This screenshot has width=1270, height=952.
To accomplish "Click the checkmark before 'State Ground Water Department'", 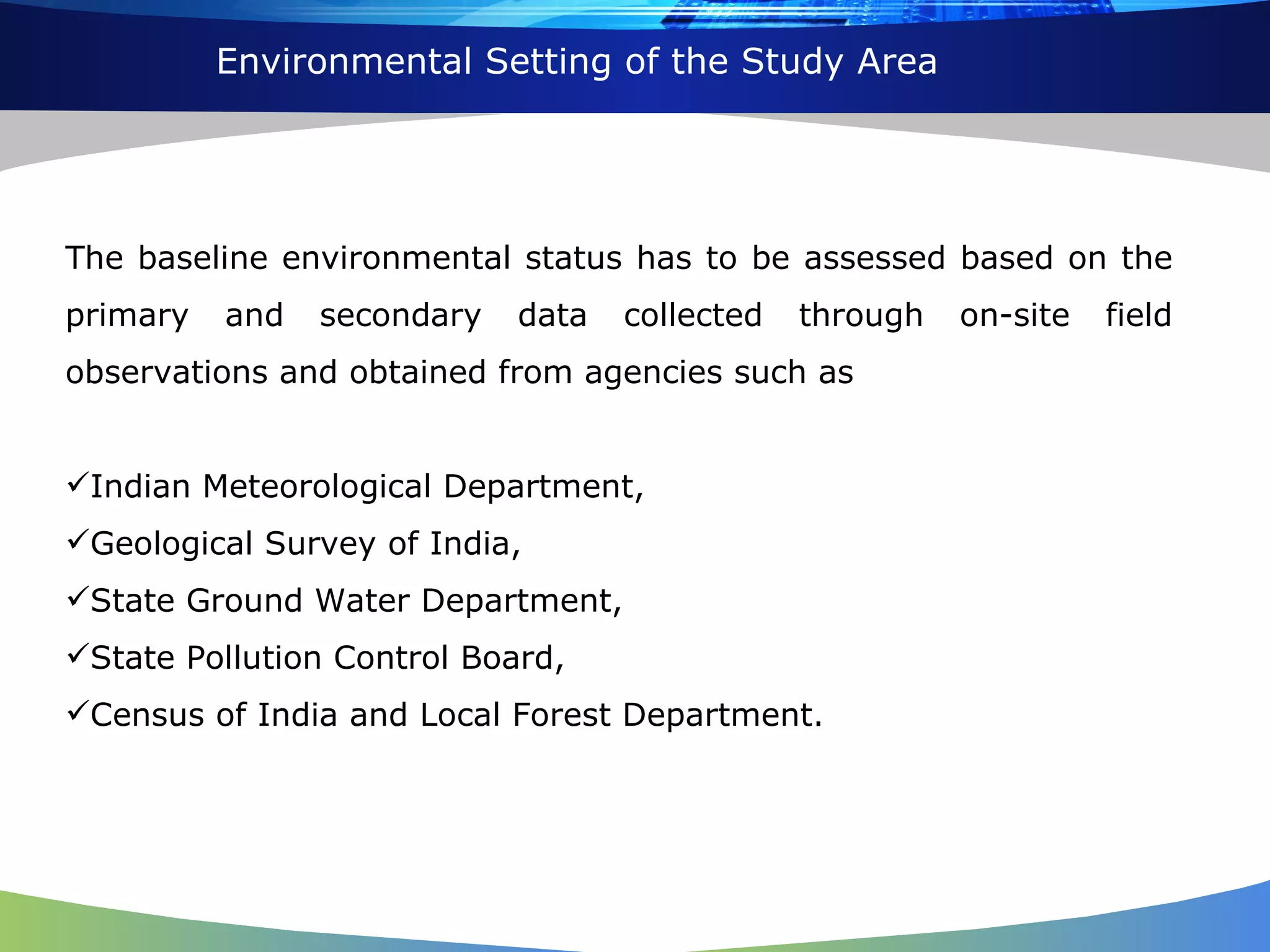I will click(78, 597).
